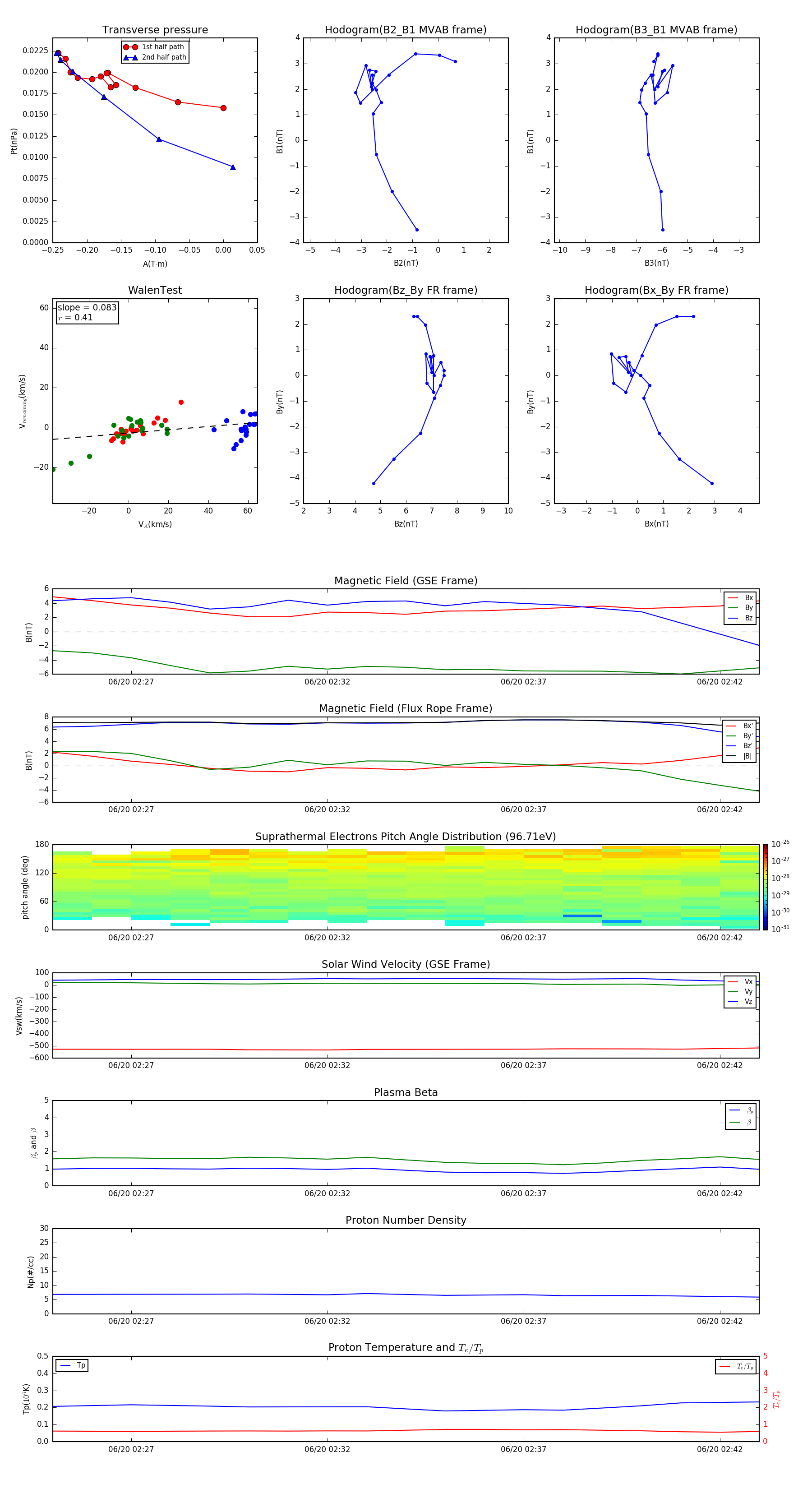Click the '|B|' legend entry in Flux Rope panel

pyautogui.click(x=740, y=756)
